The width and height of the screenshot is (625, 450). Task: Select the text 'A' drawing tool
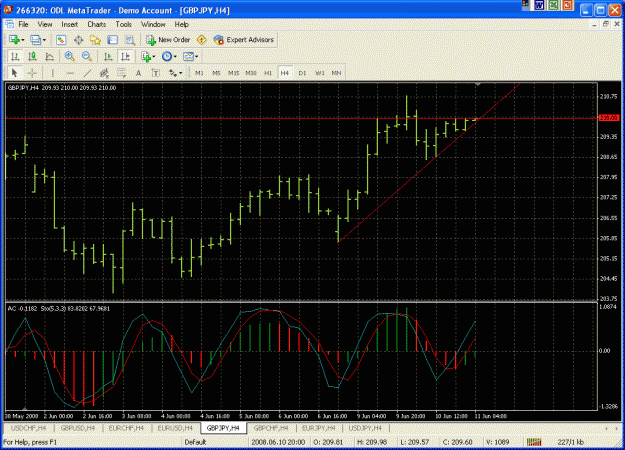138,73
